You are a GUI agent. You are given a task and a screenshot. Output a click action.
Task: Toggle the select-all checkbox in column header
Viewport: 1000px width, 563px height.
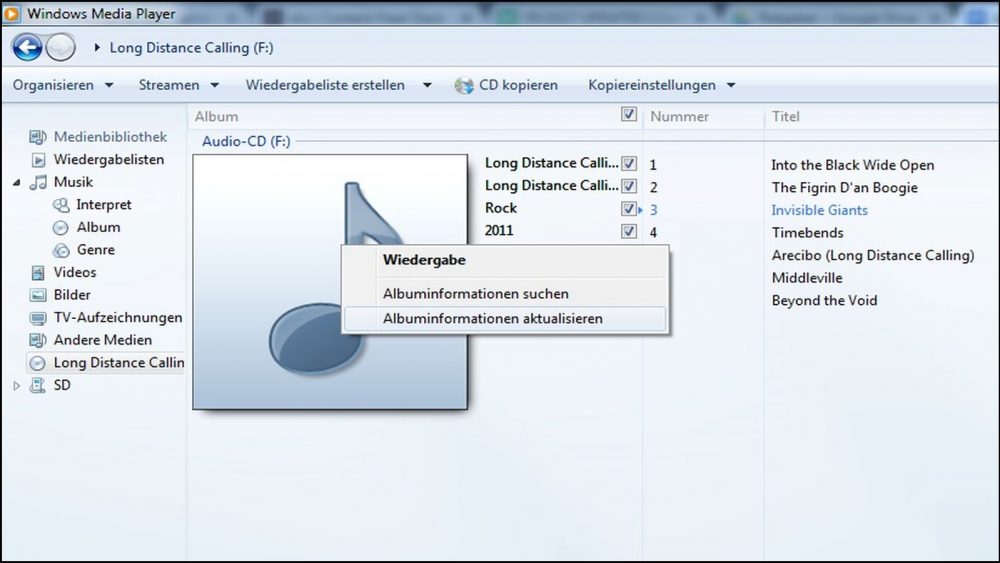point(629,114)
